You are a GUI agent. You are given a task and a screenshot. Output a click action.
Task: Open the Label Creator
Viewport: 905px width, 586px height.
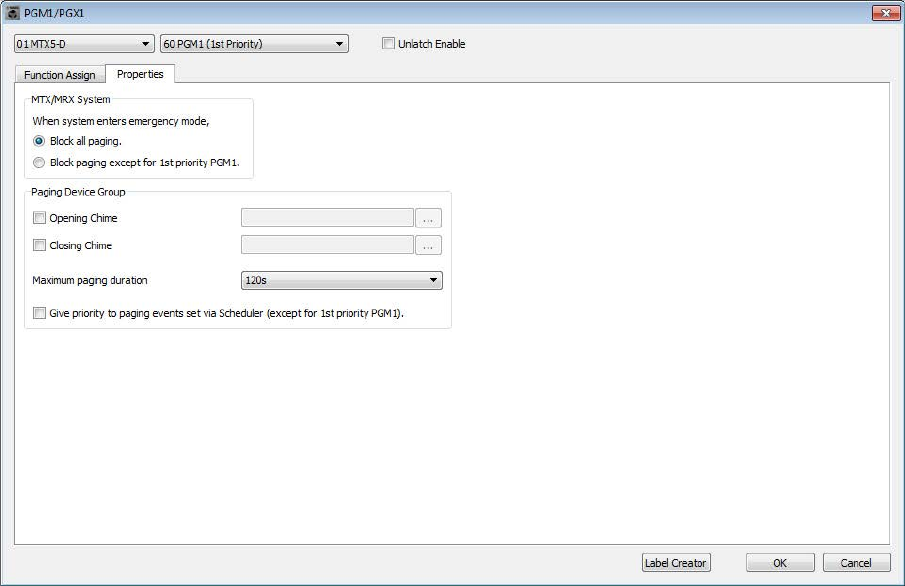[676, 562]
